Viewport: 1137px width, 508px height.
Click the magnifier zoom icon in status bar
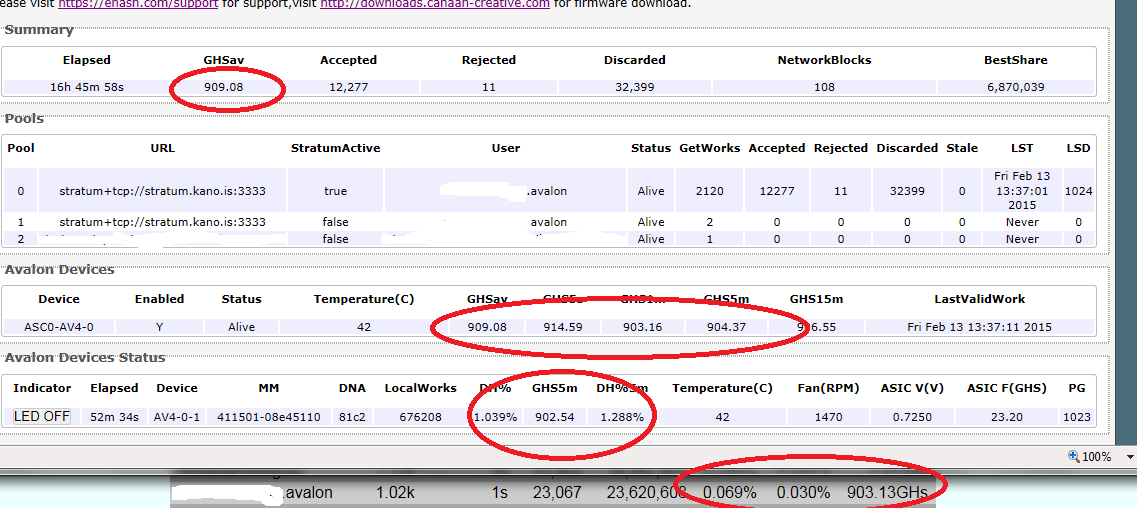pyautogui.click(x=1074, y=456)
